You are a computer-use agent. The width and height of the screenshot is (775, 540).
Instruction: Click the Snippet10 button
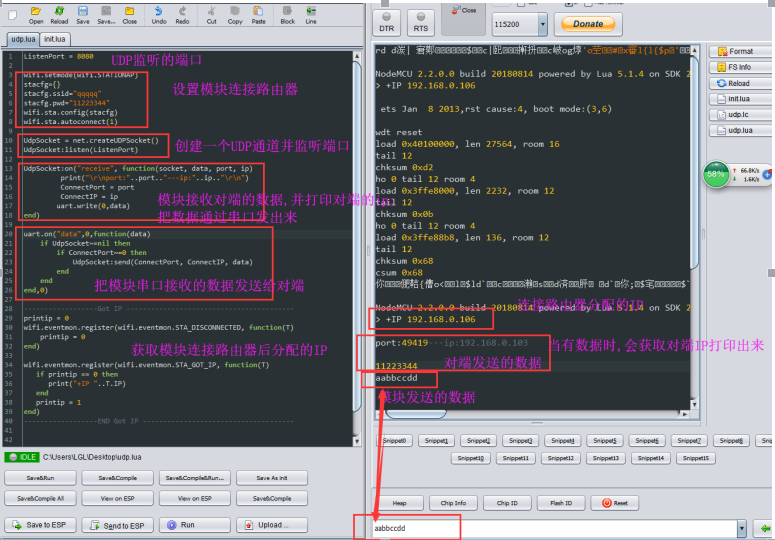click(471, 458)
